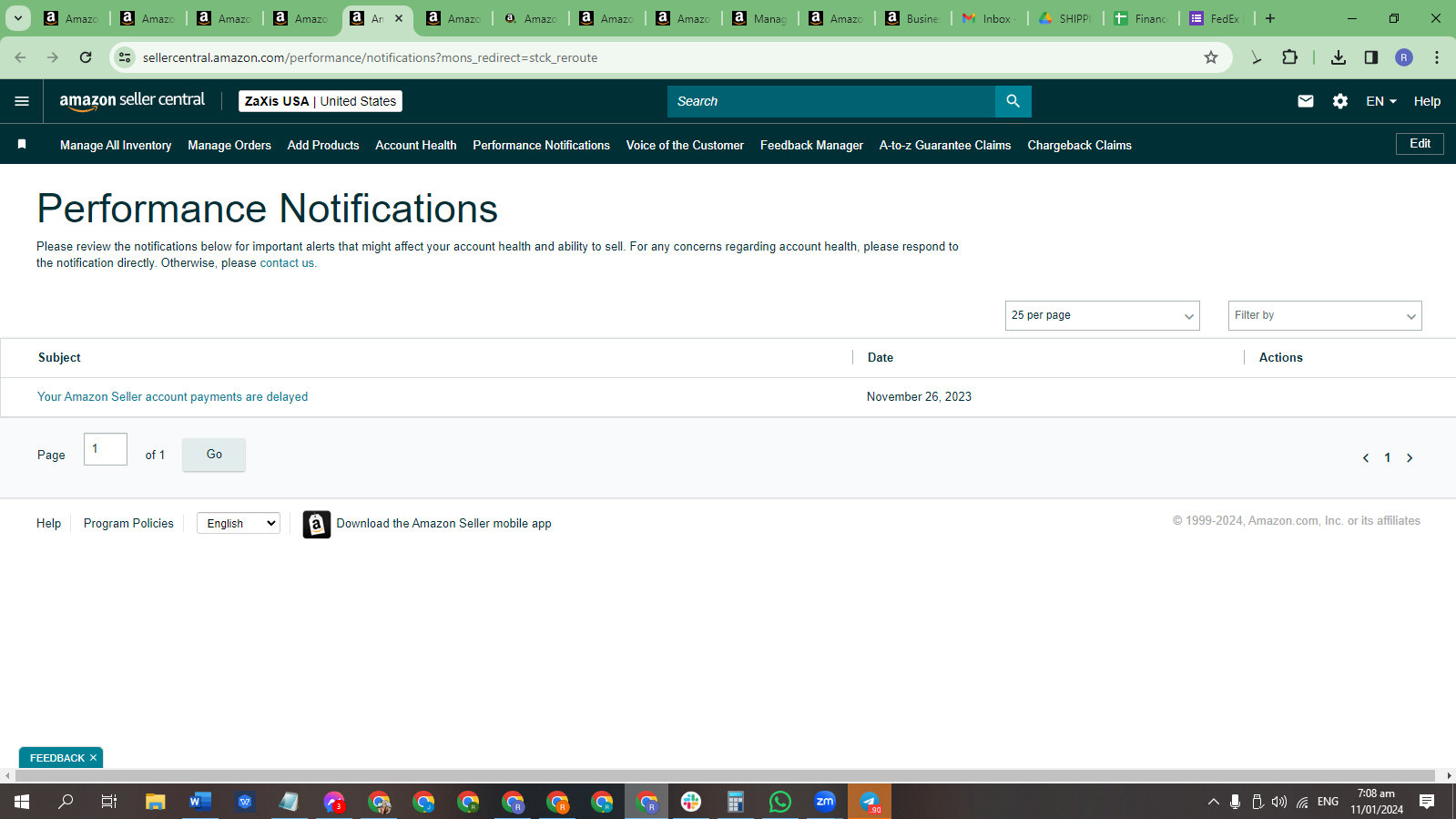
Task: Go to previous page arrow in pagination
Action: 1366,458
